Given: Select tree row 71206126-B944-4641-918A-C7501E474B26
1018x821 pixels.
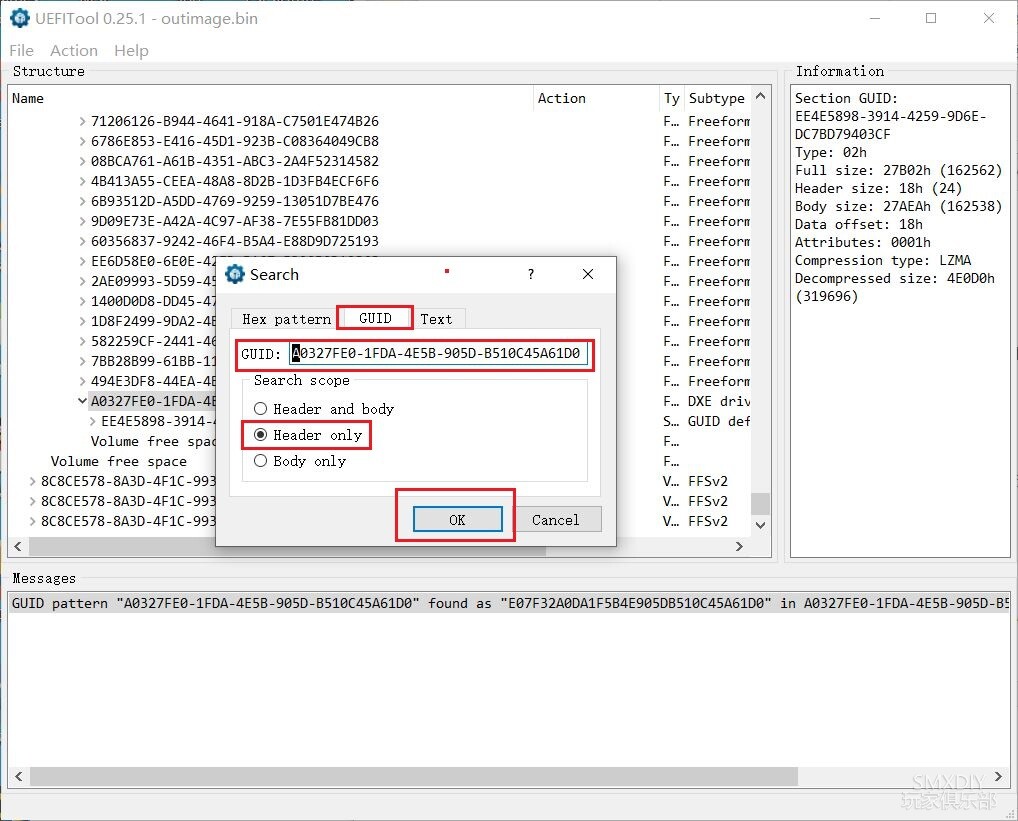Looking at the screenshot, I should click(235, 121).
